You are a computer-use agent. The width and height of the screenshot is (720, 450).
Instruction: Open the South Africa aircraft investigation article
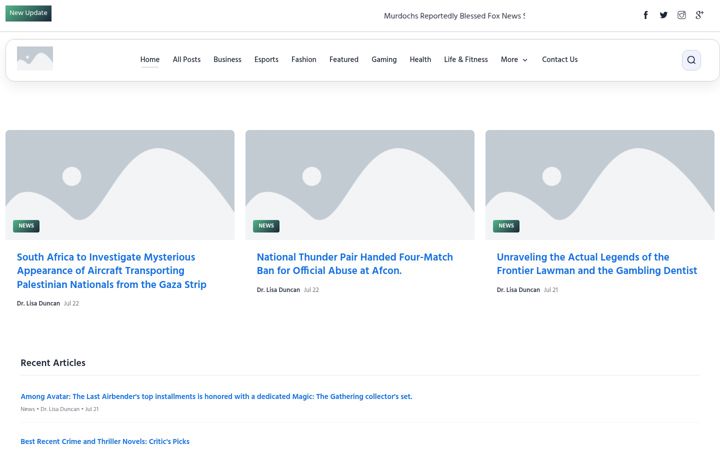pos(112,270)
